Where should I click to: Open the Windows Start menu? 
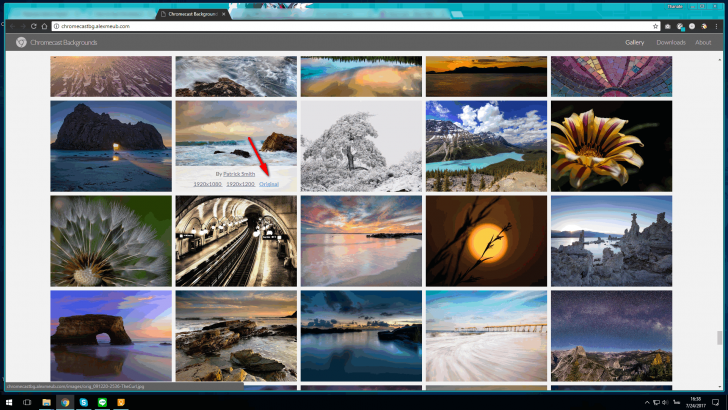tap(8, 402)
